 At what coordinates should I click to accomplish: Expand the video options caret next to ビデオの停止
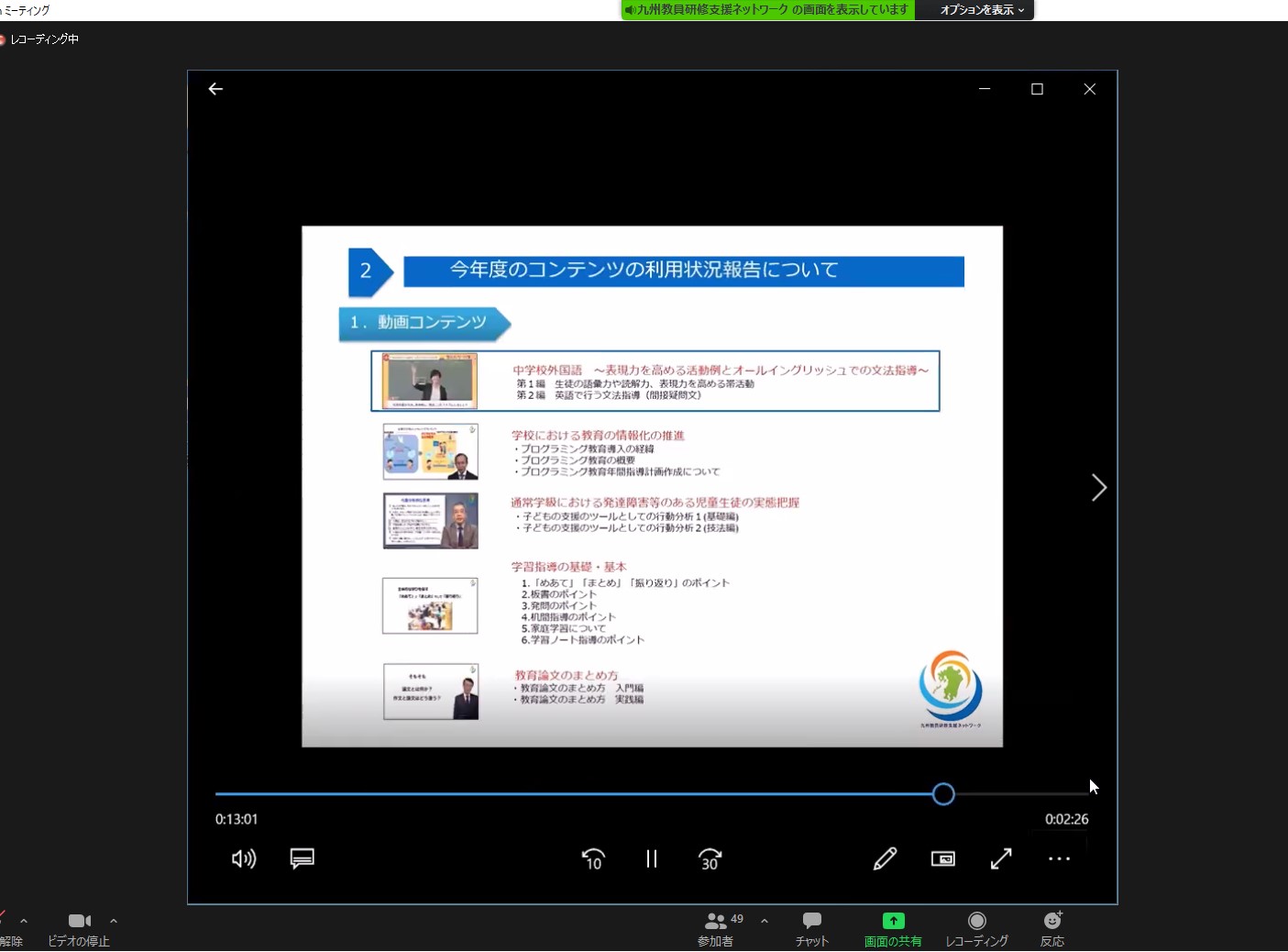[114, 921]
